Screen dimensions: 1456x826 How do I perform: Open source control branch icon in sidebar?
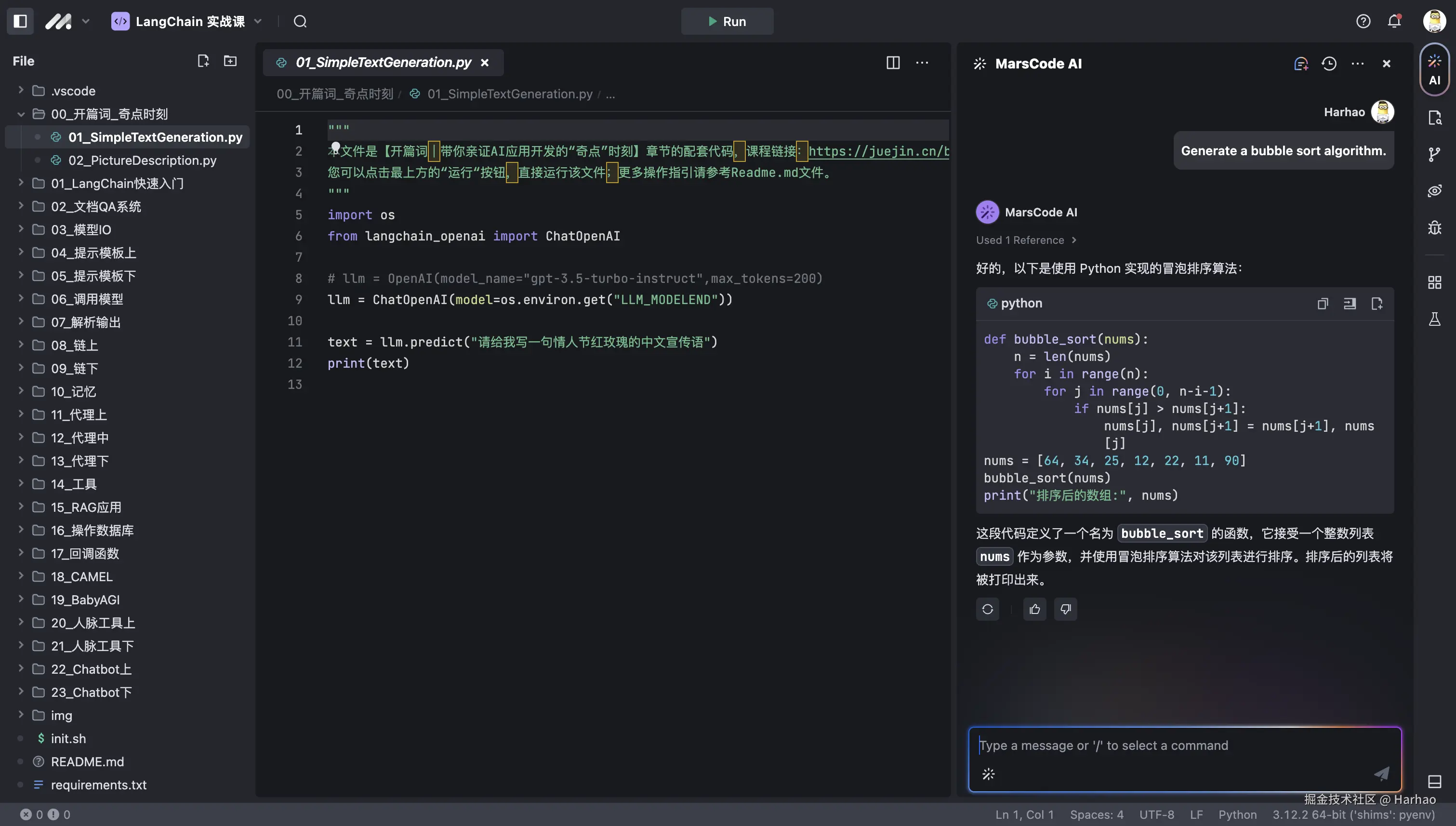click(x=1434, y=154)
